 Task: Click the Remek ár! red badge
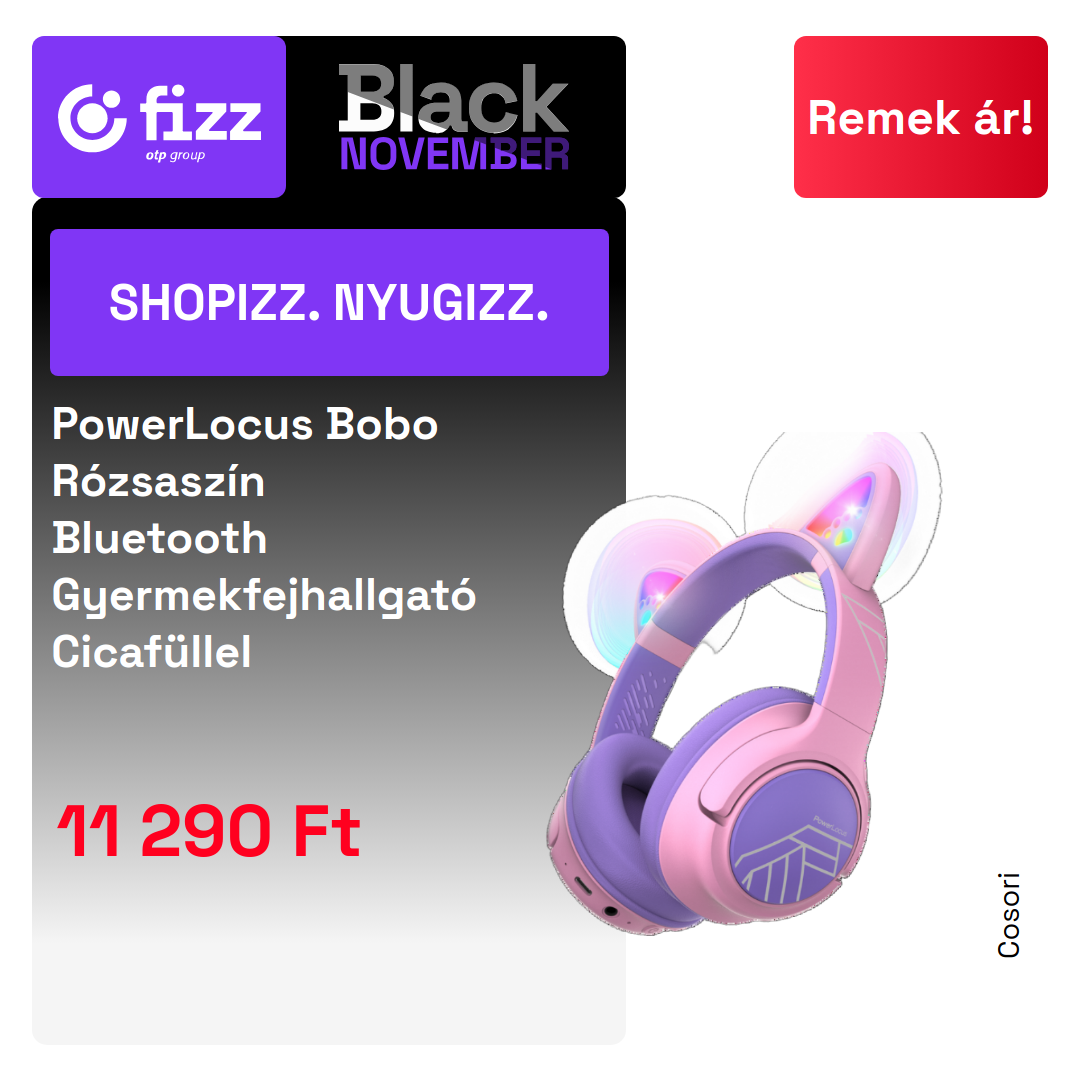[x=920, y=117]
